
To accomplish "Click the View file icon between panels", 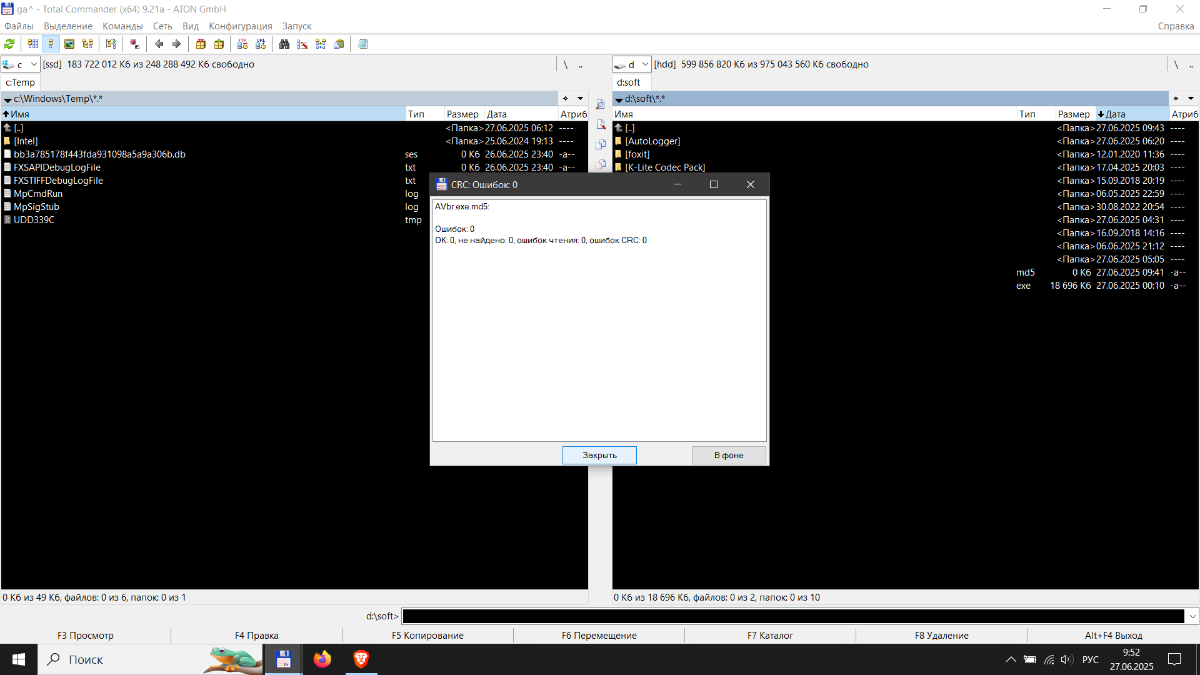I will pyautogui.click(x=601, y=105).
